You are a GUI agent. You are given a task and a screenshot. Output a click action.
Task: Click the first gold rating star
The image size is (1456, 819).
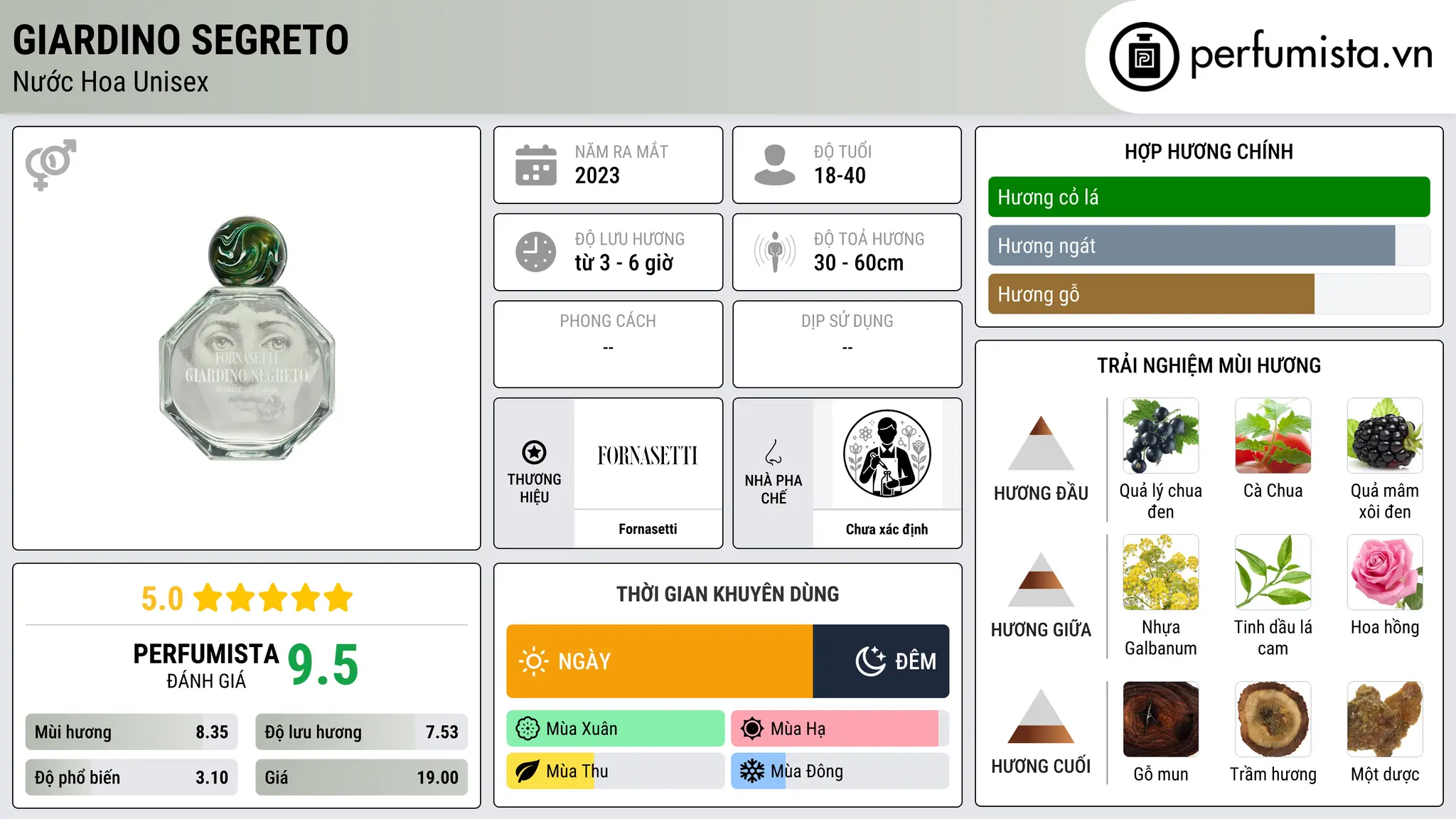pyautogui.click(x=208, y=598)
